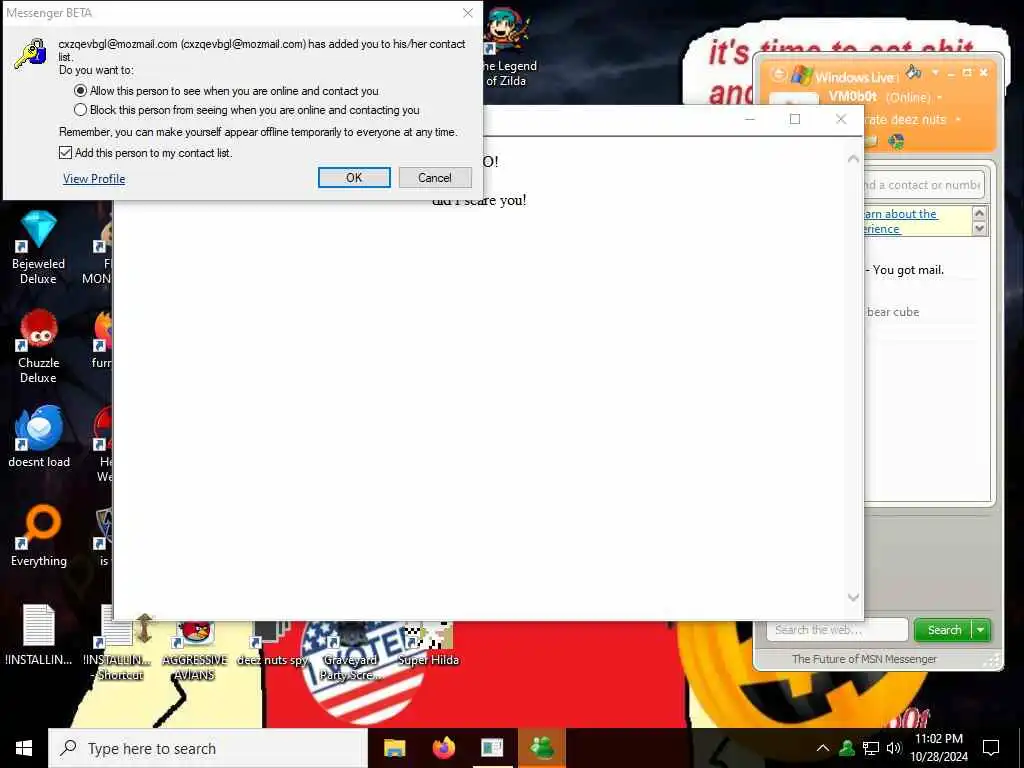The image size is (1024, 768).
Task: Open the Windows Live menu dropdown arrow
Action: click(935, 72)
